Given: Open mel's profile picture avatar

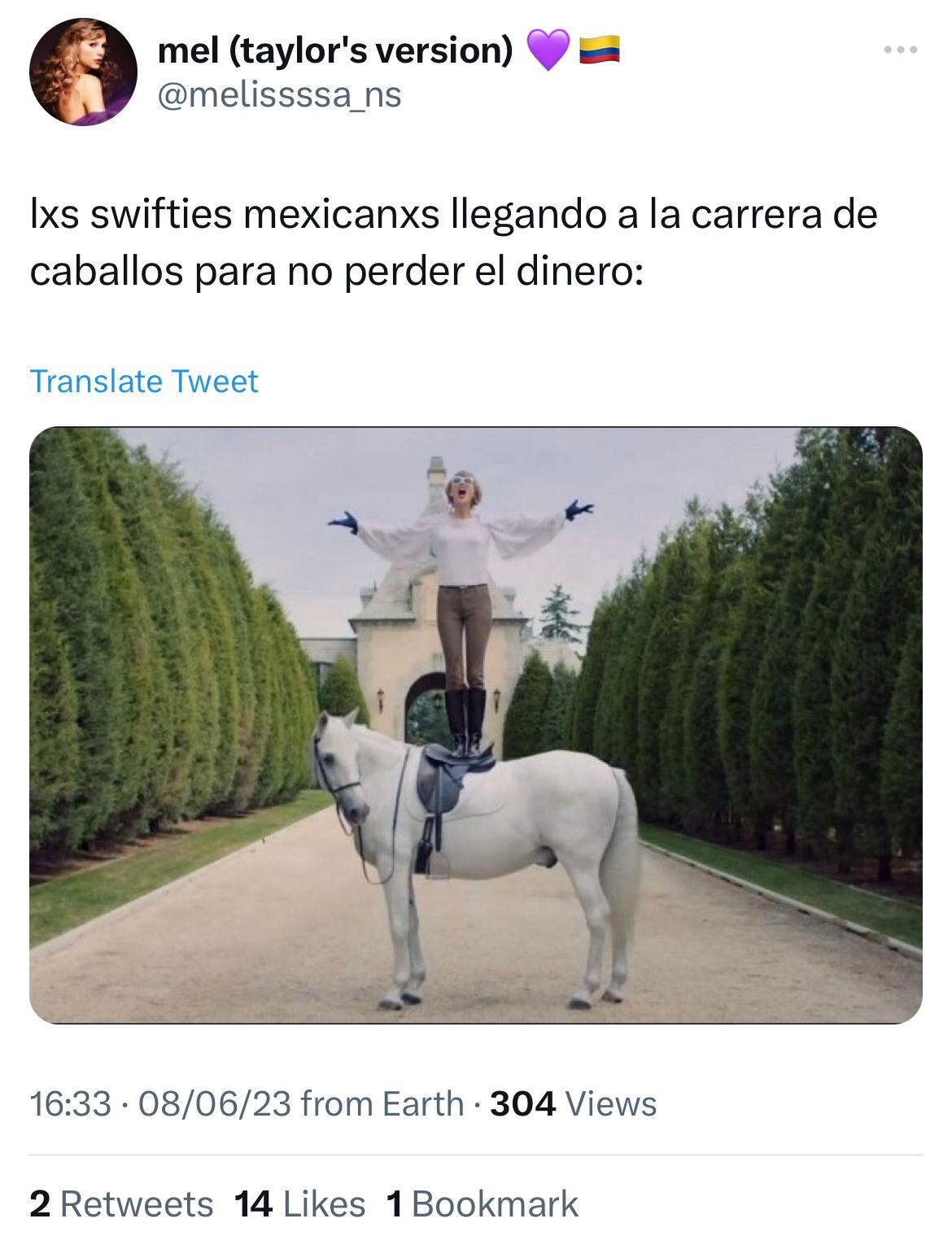Looking at the screenshot, I should pos(84,72).
